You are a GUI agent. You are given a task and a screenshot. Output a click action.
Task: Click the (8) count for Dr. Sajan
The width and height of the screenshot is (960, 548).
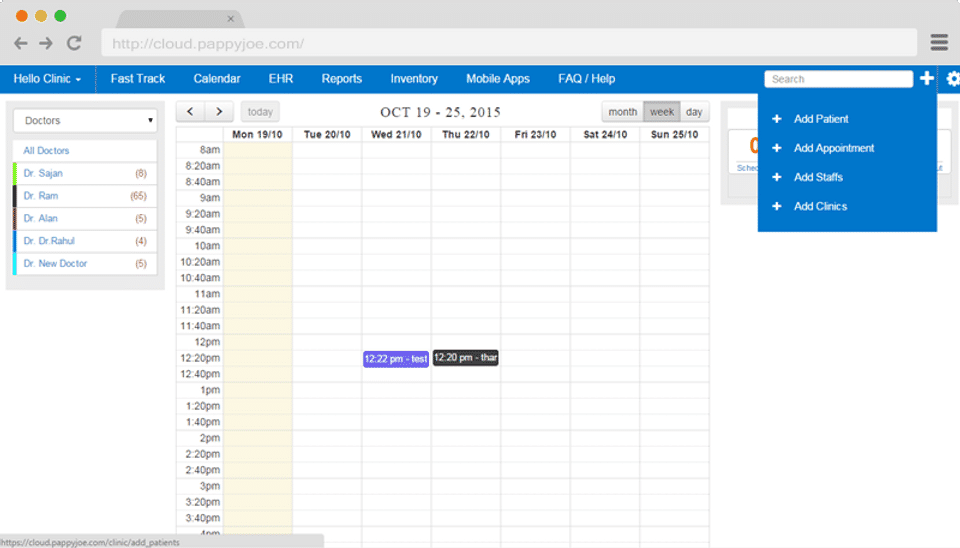[x=141, y=173]
